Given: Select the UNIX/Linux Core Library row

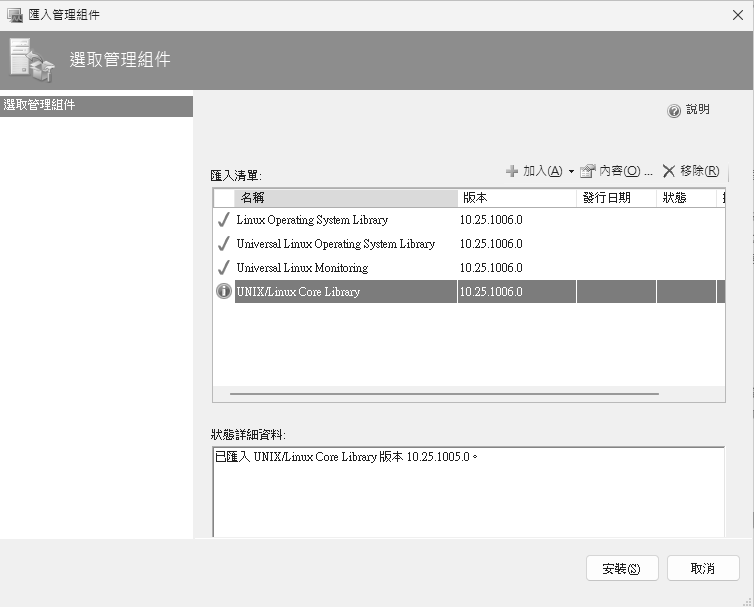Looking at the screenshot, I should click(x=469, y=291).
